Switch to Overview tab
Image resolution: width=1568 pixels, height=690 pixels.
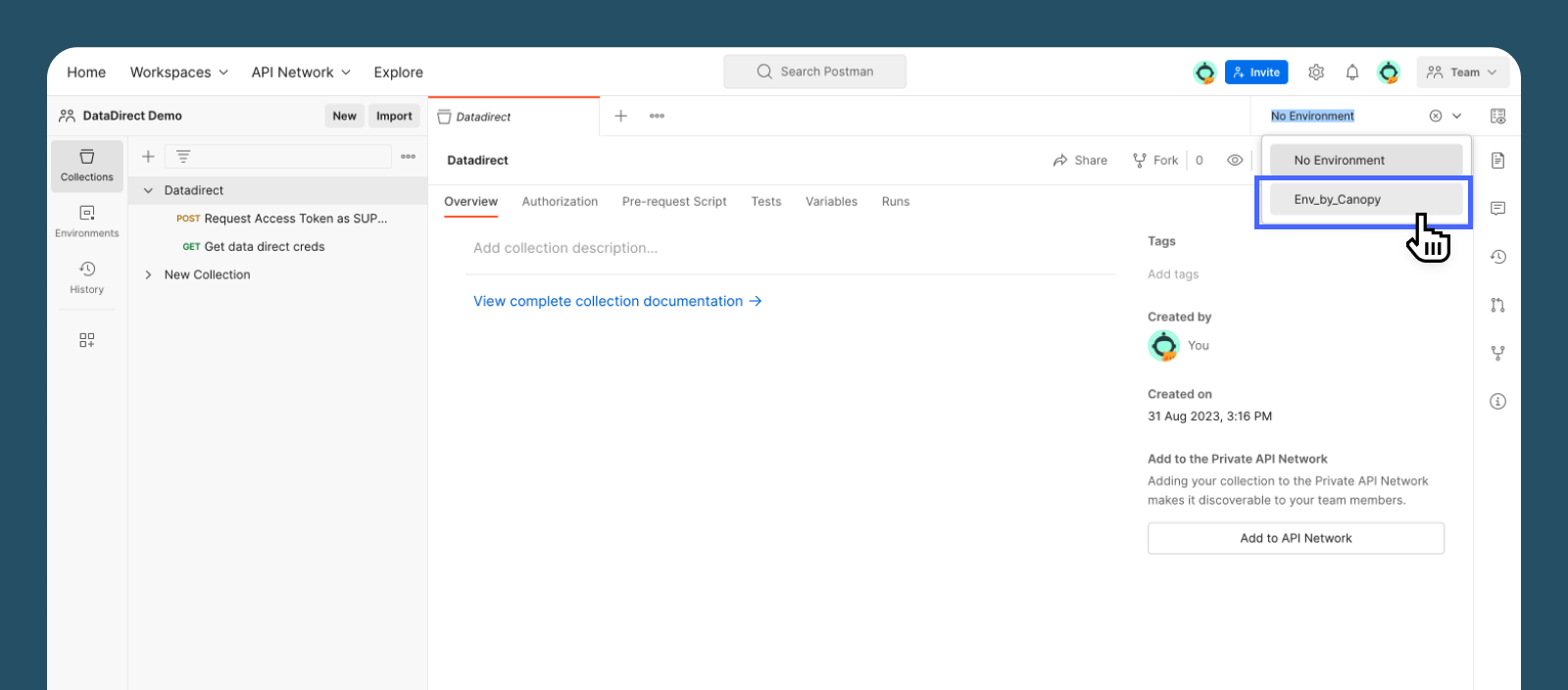[x=470, y=202]
